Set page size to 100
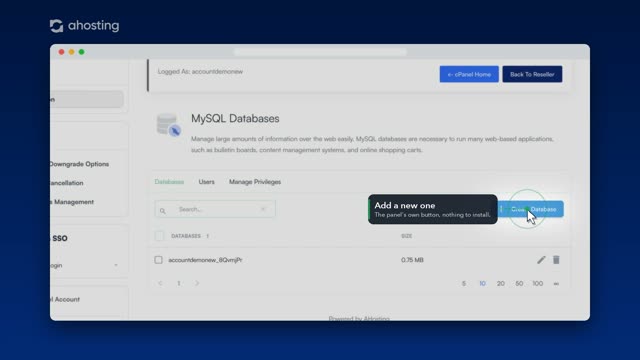 point(538,283)
